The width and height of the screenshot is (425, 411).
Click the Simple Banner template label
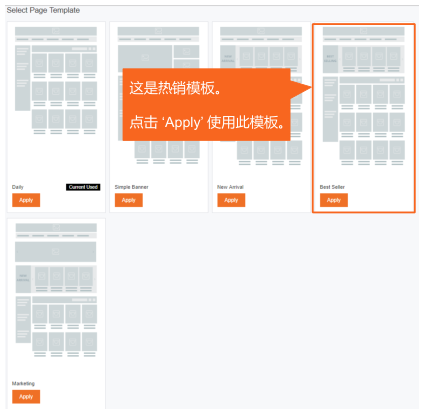pos(131,187)
